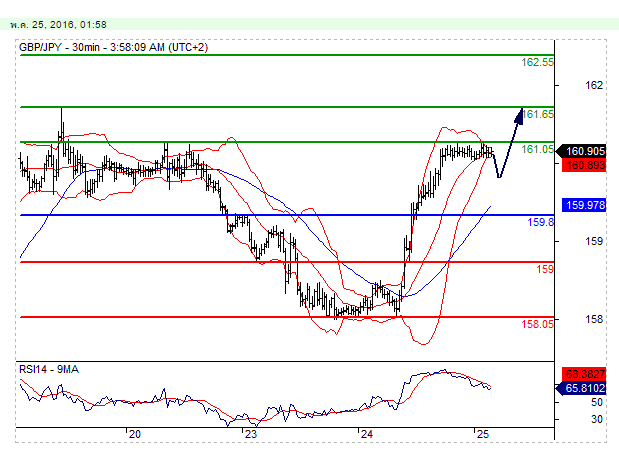Image resolution: width=619 pixels, height=462 pixels.
Task: Click the black current price tag 160.905
Action: pyautogui.click(x=581, y=151)
